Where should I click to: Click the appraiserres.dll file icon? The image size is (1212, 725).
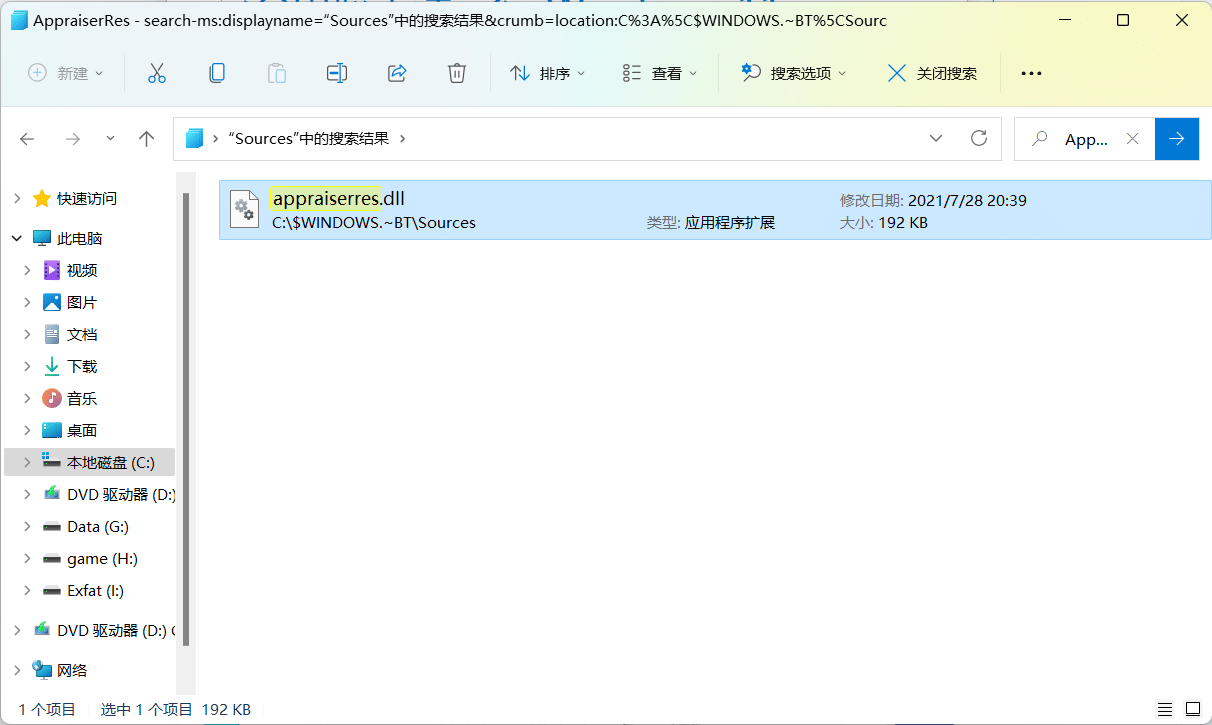coord(245,208)
